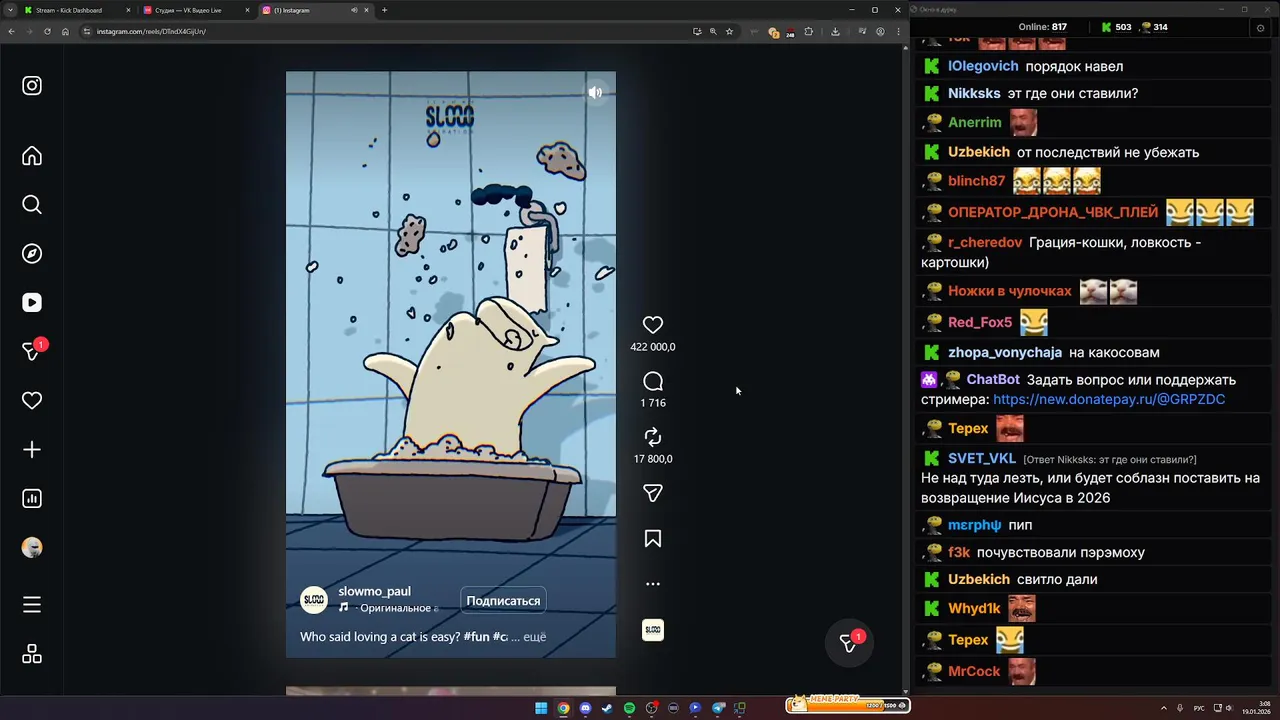Open slowmo_paul profile name link
Viewport: 1280px width, 720px height.
click(374, 591)
